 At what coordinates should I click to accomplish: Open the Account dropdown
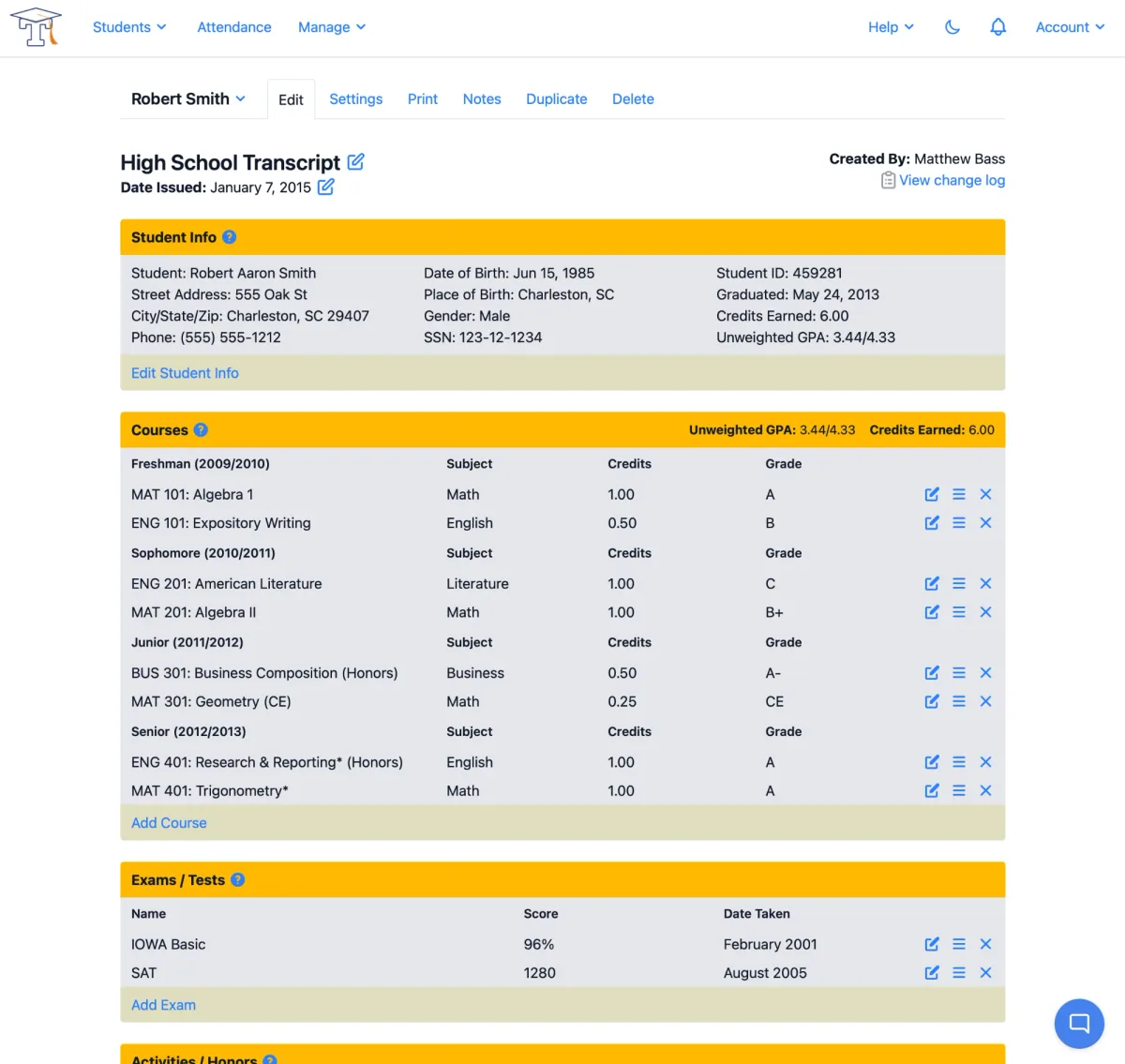pyautogui.click(x=1070, y=27)
